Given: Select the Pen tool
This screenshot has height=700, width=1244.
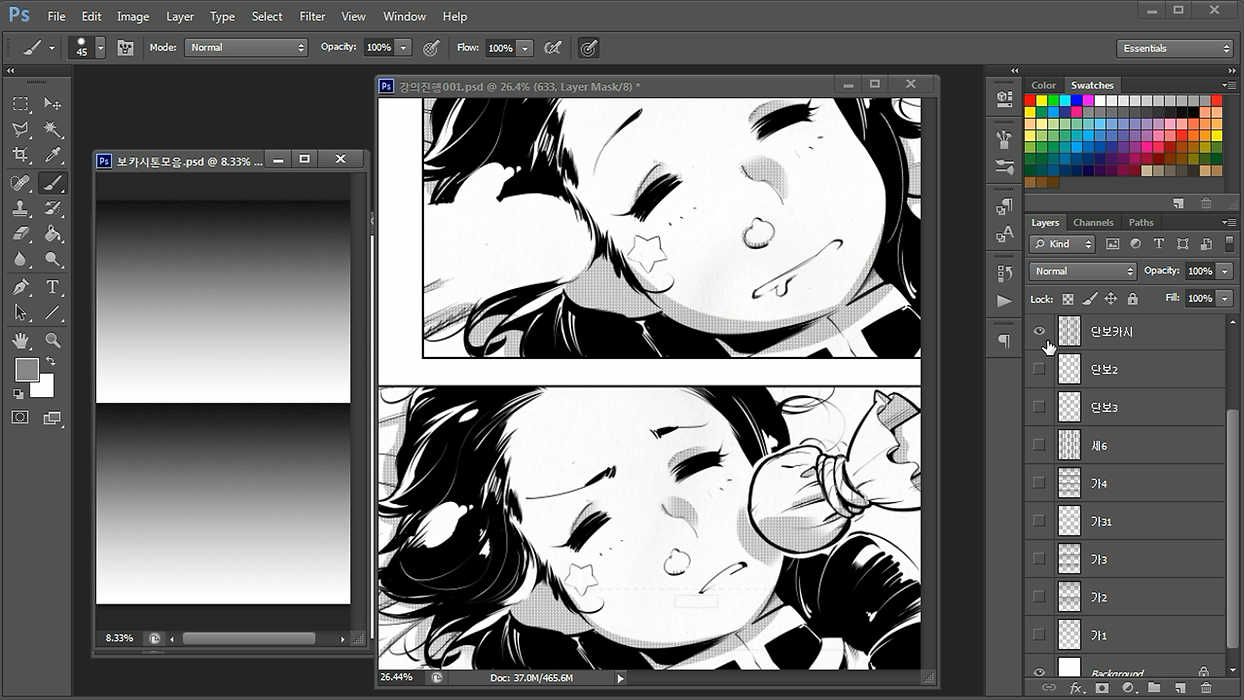Looking at the screenshot, I should pyautogui.click(x=20, y=287).
